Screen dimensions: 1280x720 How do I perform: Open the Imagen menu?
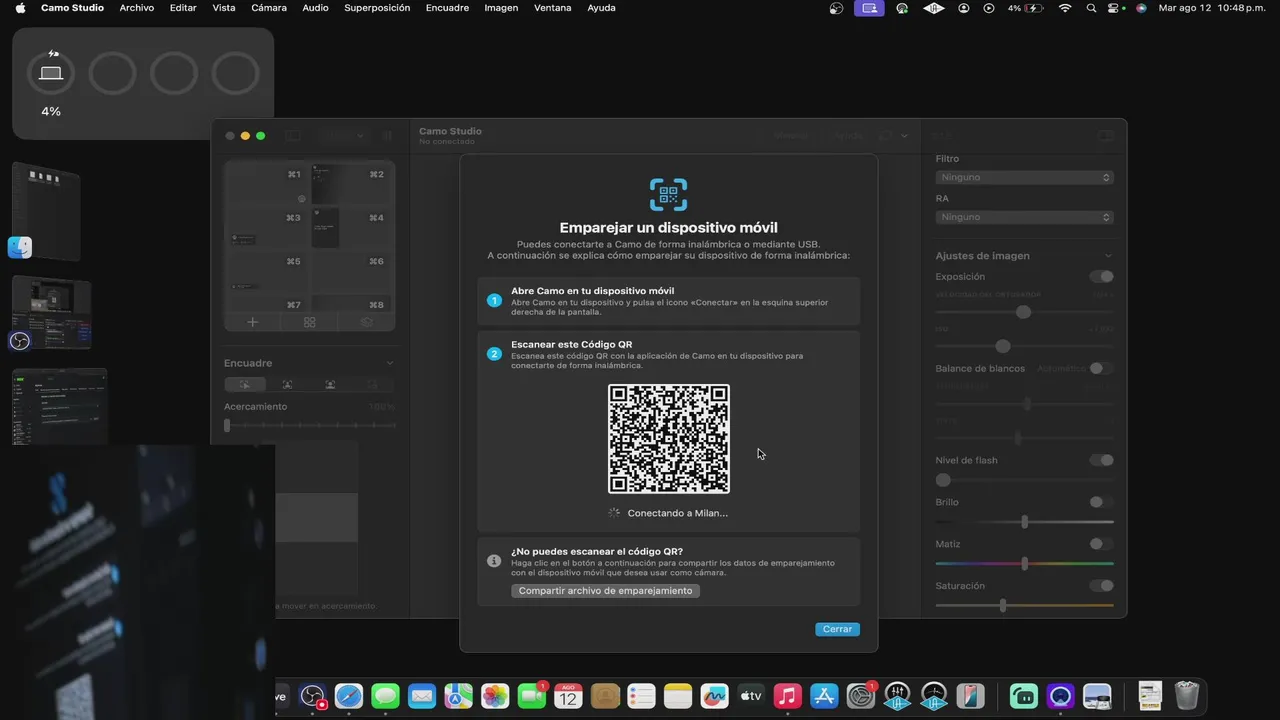pyautogui.click(x=501, y=8)
